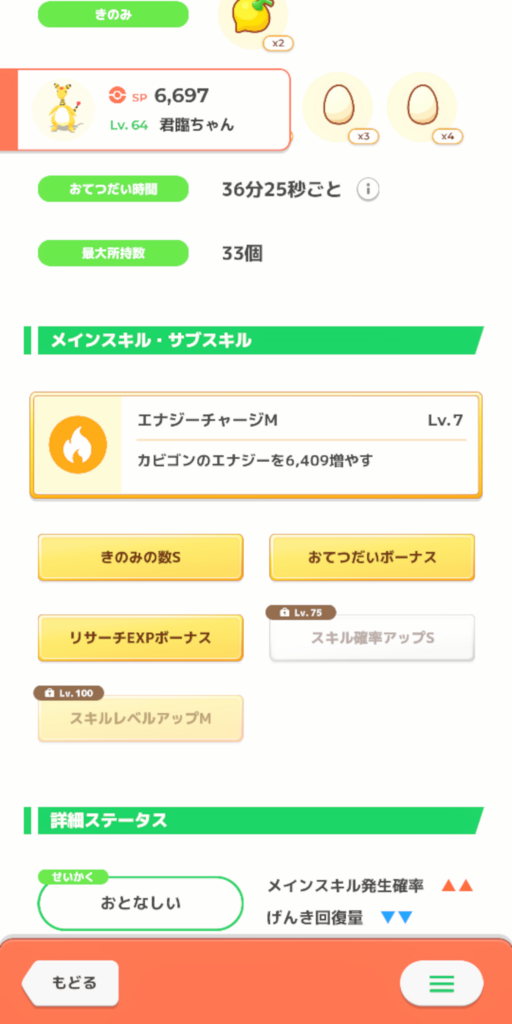Open the エナジーチャージM main skill card

pyautogui.click(x=256, y=445)
